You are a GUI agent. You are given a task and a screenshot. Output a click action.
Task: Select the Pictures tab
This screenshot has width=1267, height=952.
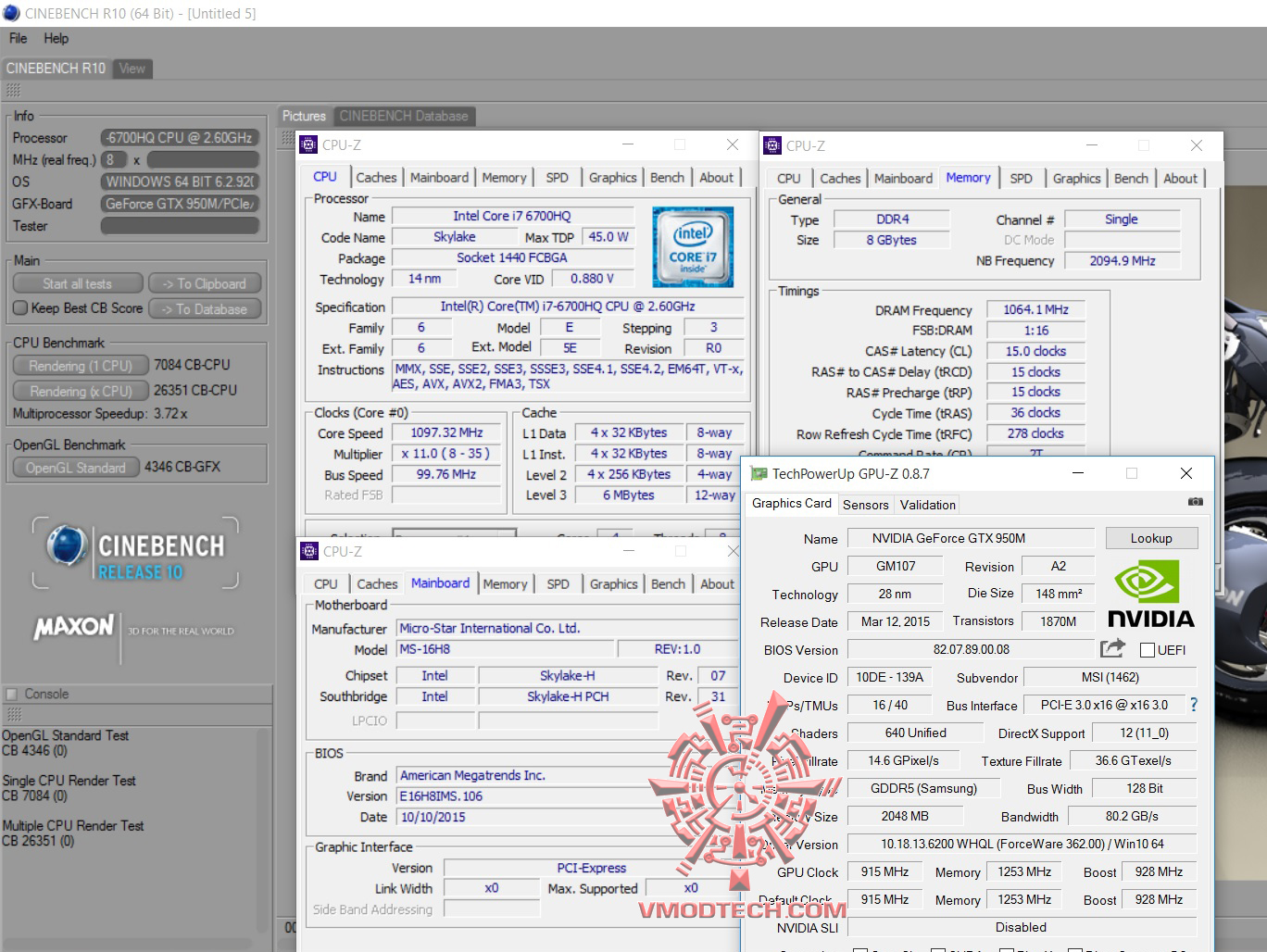click(304, 116)
